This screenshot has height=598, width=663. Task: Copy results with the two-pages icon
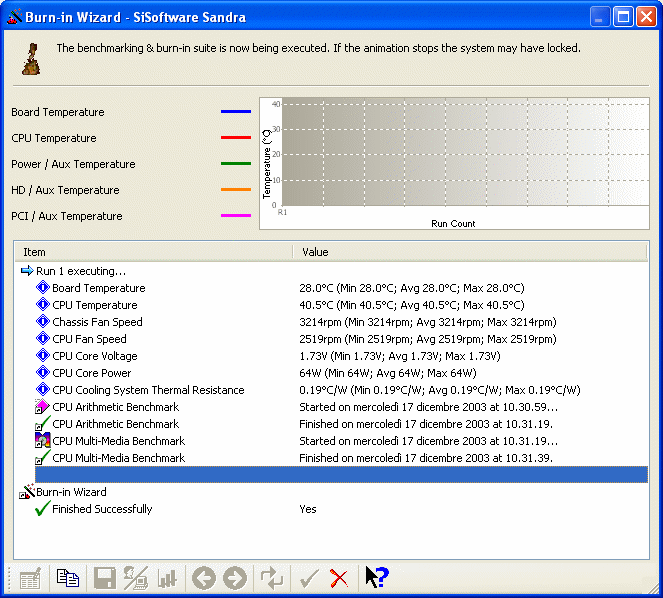pos(68,578)
